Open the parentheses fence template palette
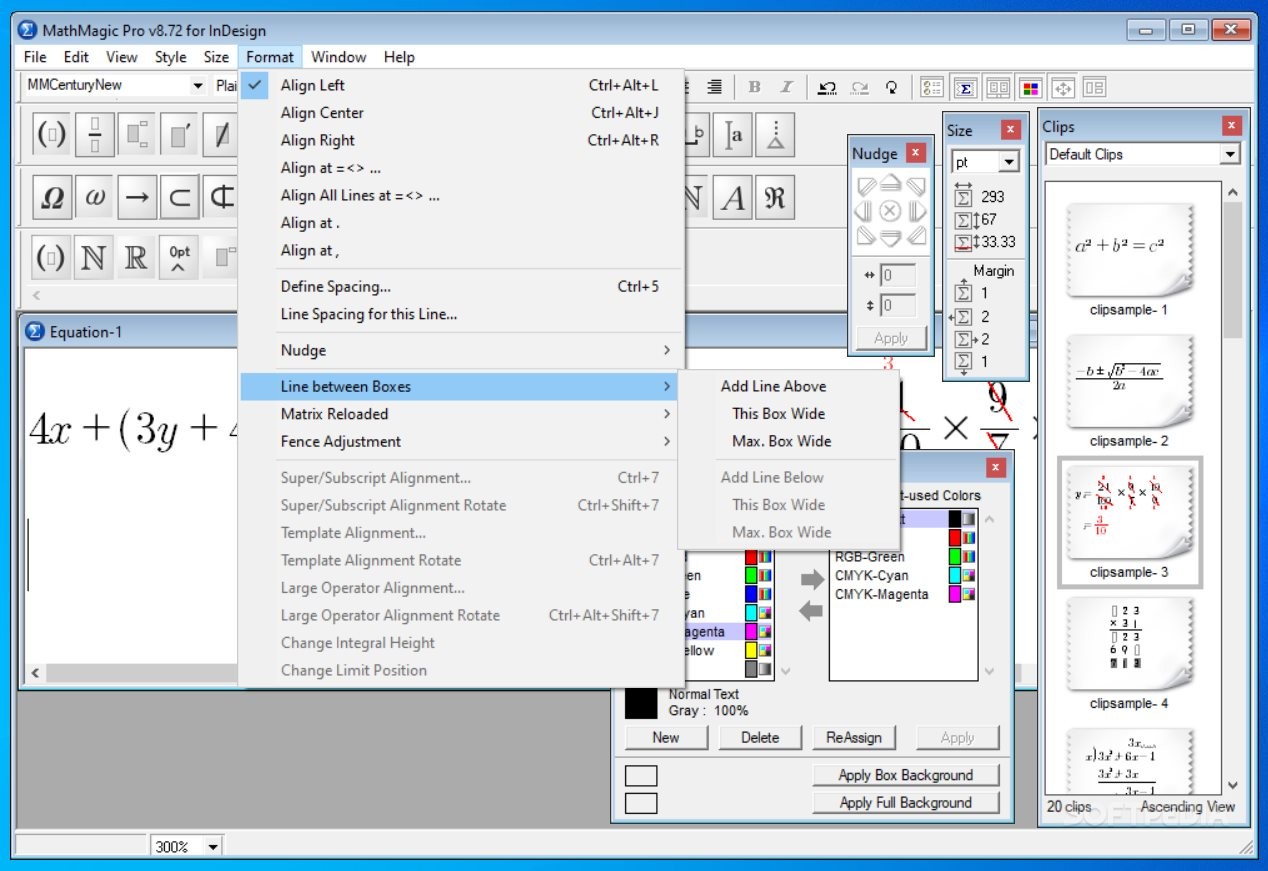Viewport: 1268px width, 871px height. [51, 135]
